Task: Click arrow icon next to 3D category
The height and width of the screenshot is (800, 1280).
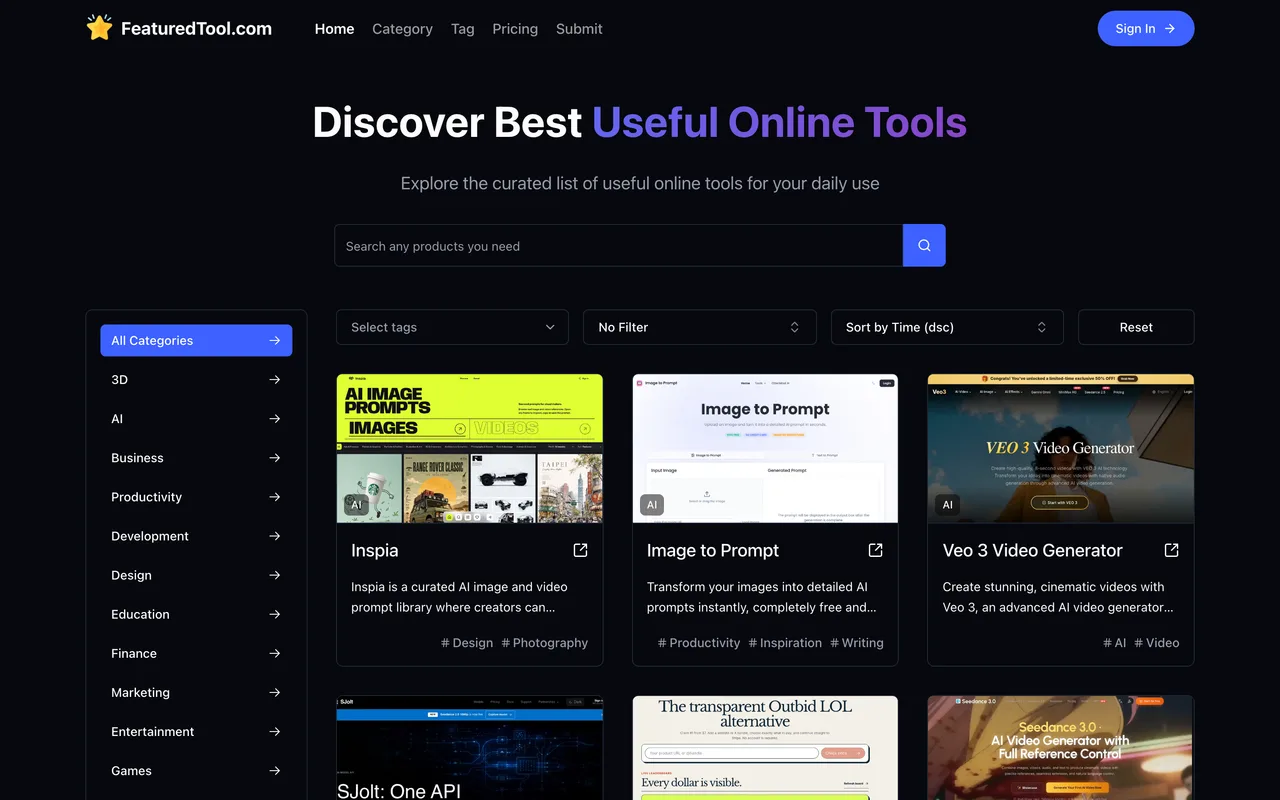Action: tap(275, 379)
